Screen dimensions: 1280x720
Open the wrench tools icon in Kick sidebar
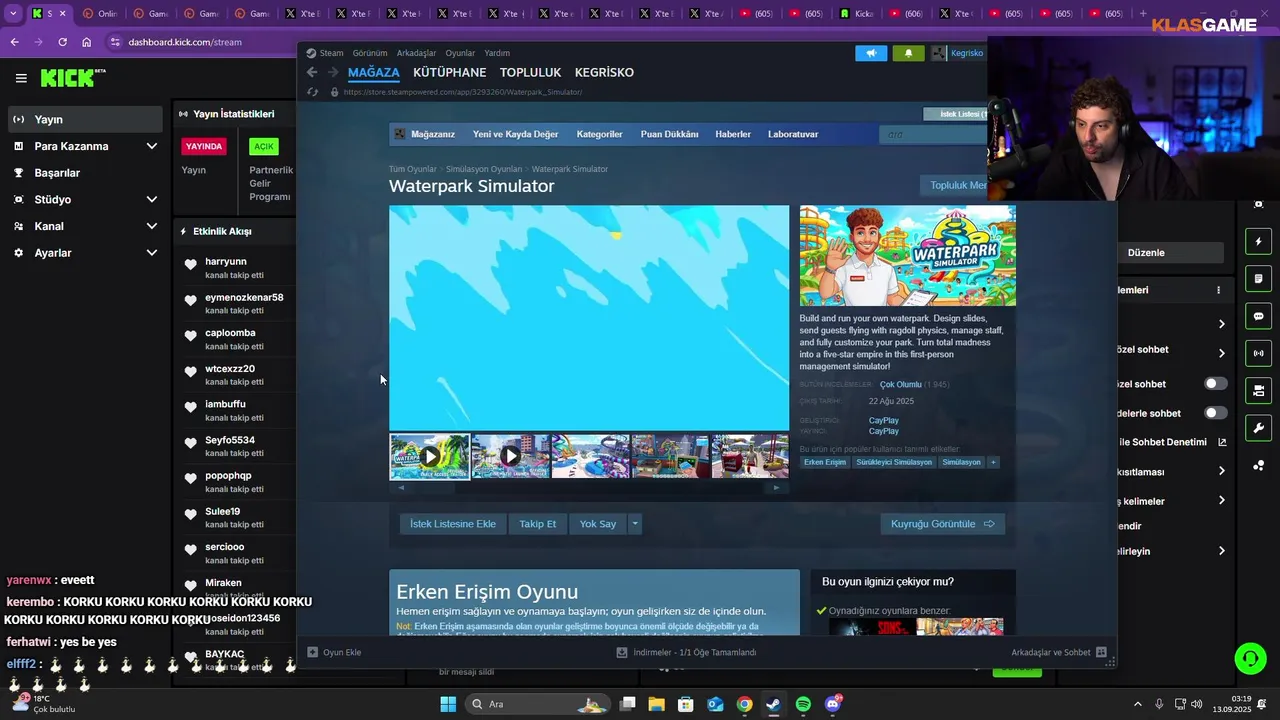click(1259, 428)
